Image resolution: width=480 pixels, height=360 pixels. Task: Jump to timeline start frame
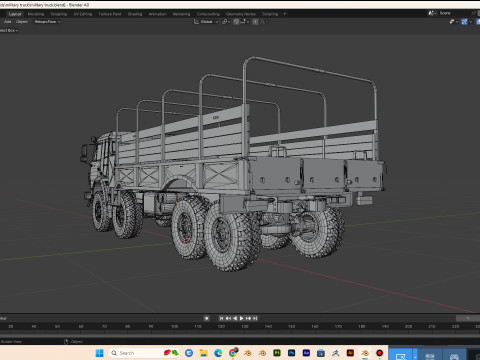tap(221, 318)
